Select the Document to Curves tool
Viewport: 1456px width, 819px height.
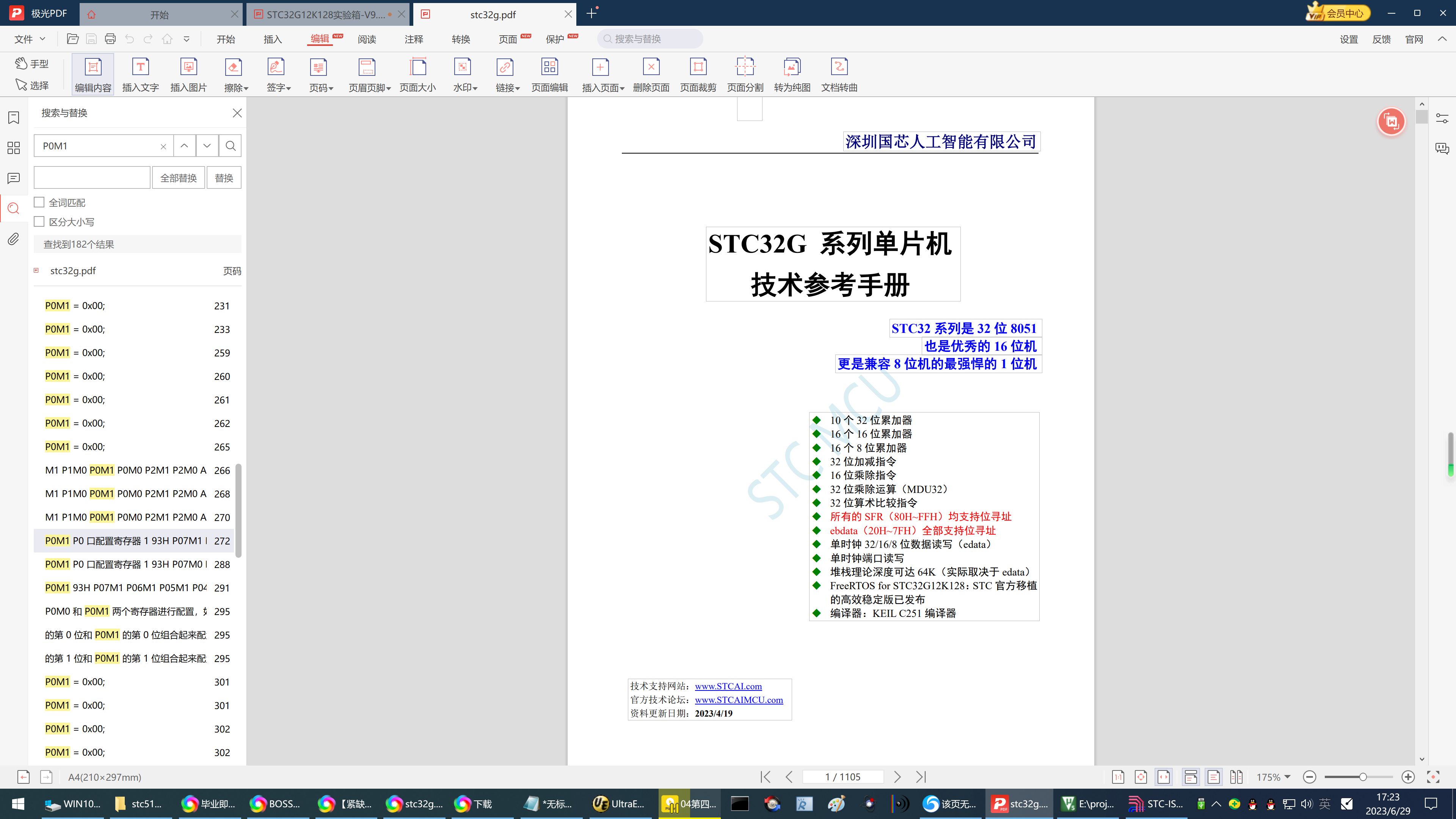pyautogui.click(x=839, y=74)
